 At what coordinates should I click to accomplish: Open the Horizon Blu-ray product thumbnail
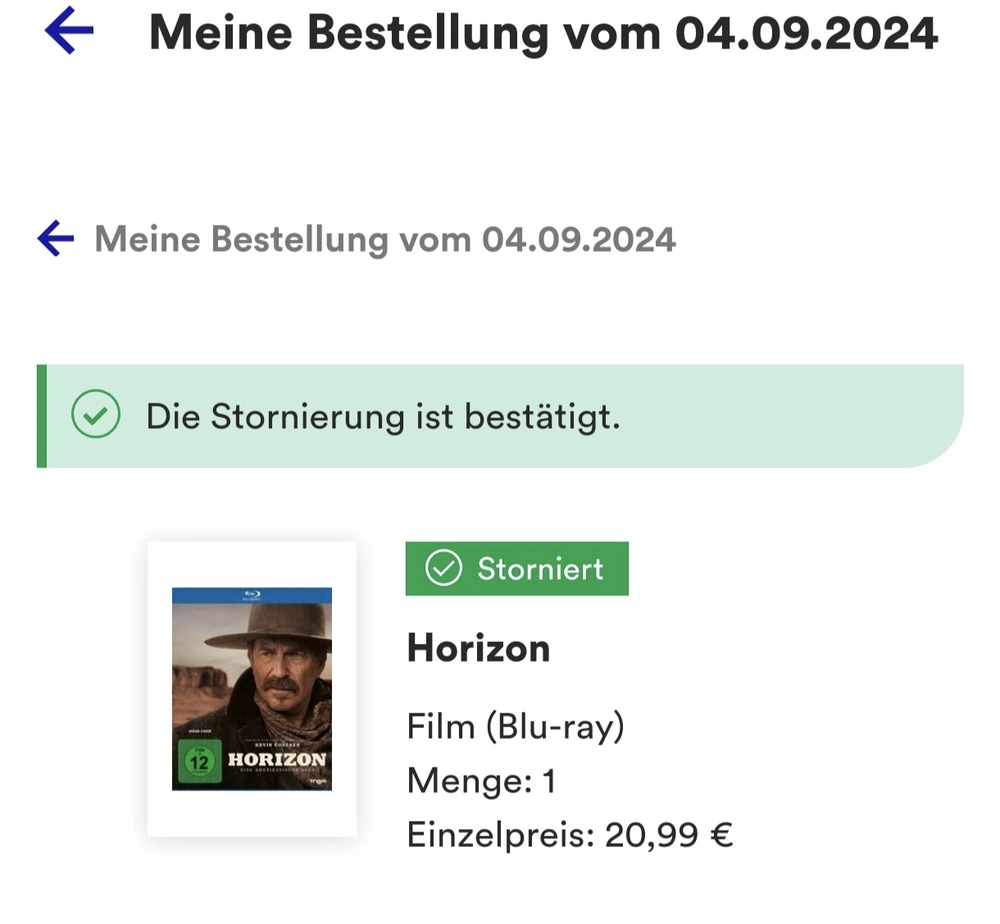[x=252, y=690]
